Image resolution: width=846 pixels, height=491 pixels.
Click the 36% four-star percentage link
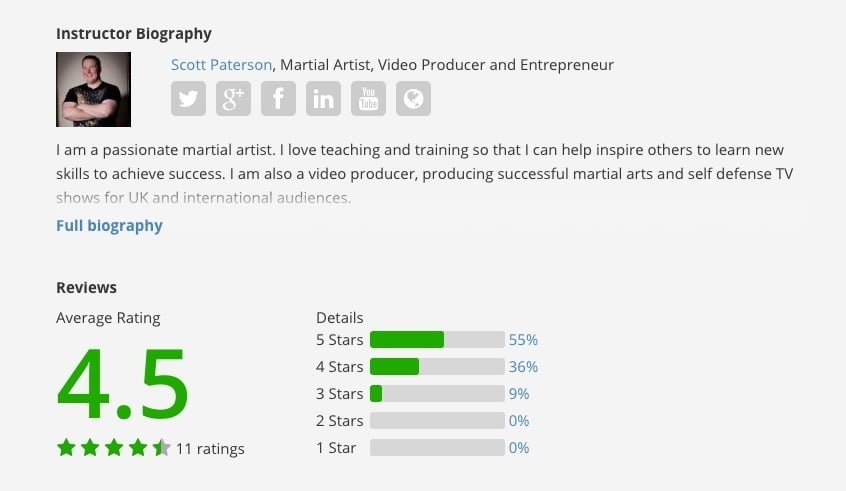(523, 367)
